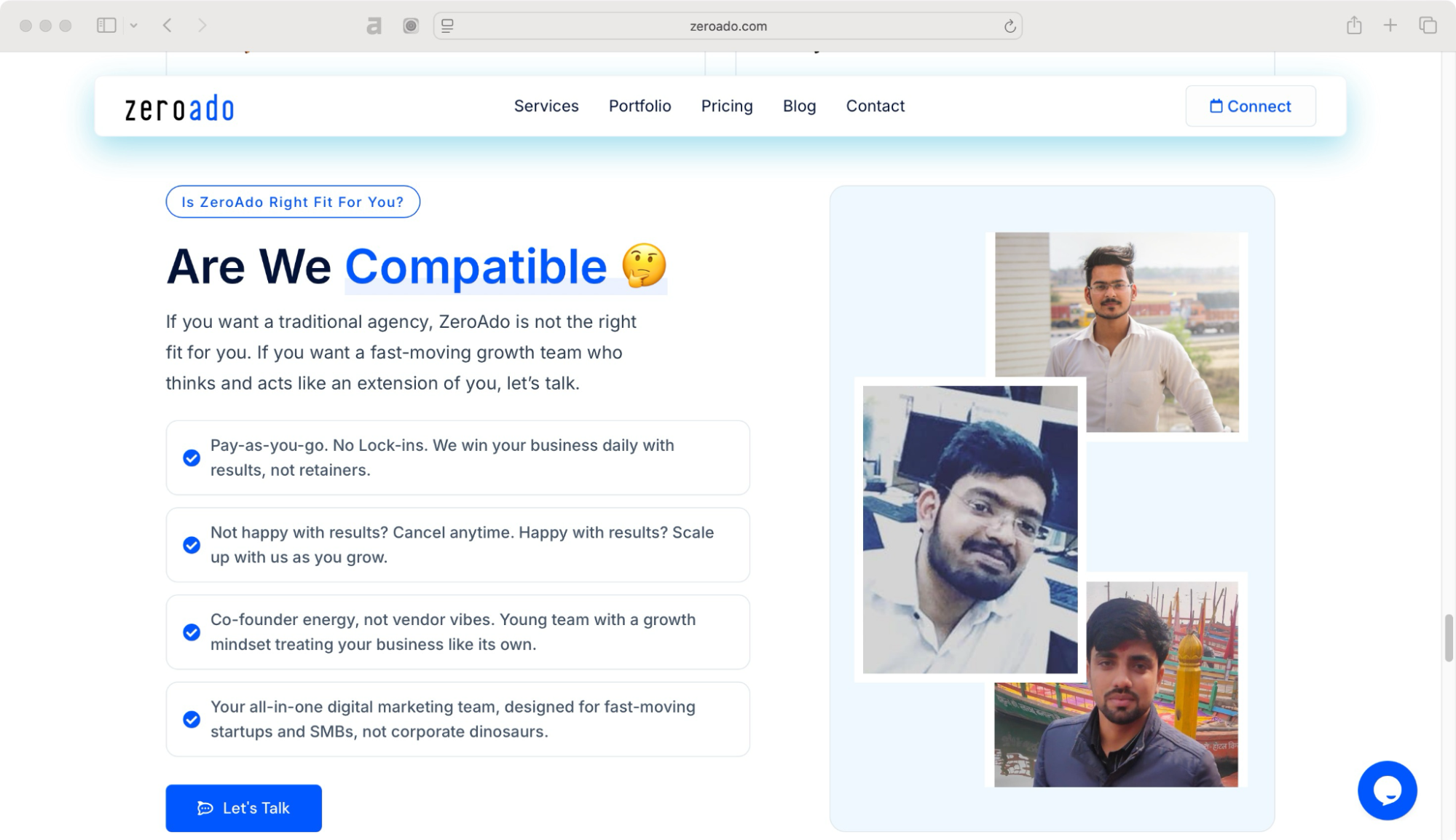Image resolution: width=1456 pixels, height=840 pixels.
Task: Click the back navigation chevron
Action: click(167, 25)
